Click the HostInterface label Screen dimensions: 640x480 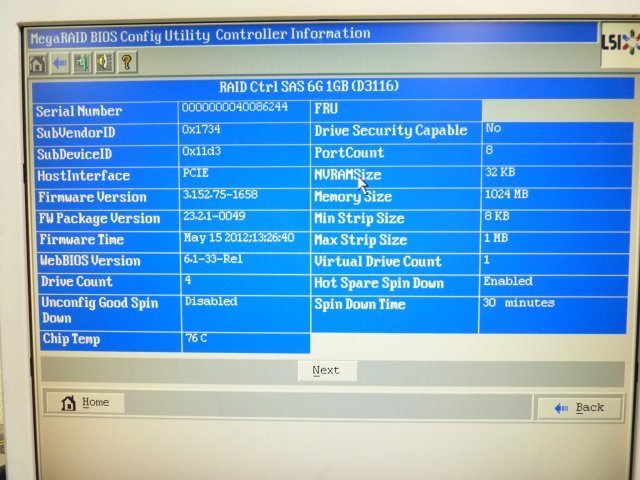pyautogui.click(x=84, y=176)
